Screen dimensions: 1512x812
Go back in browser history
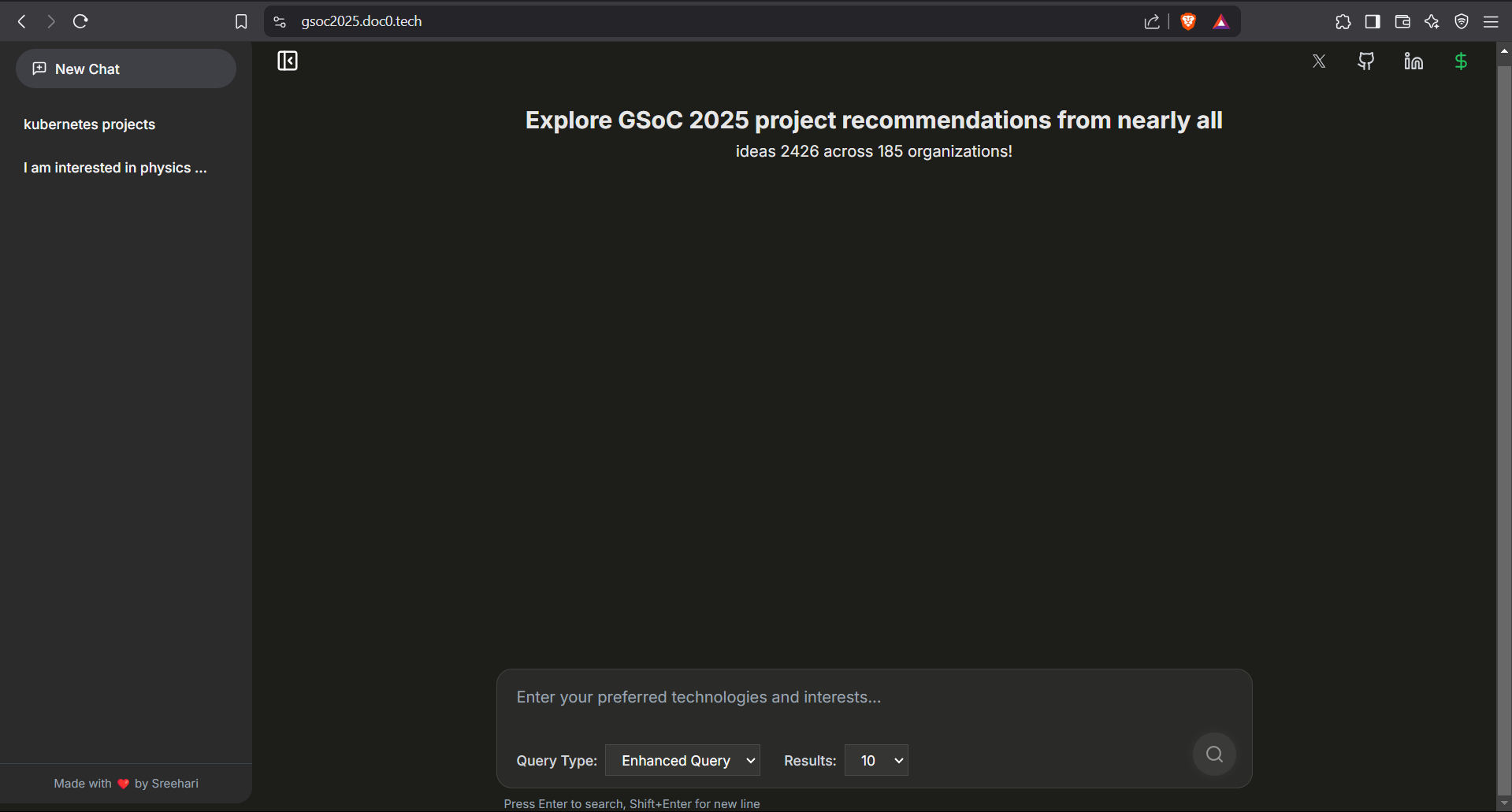[x=22, y=21]
